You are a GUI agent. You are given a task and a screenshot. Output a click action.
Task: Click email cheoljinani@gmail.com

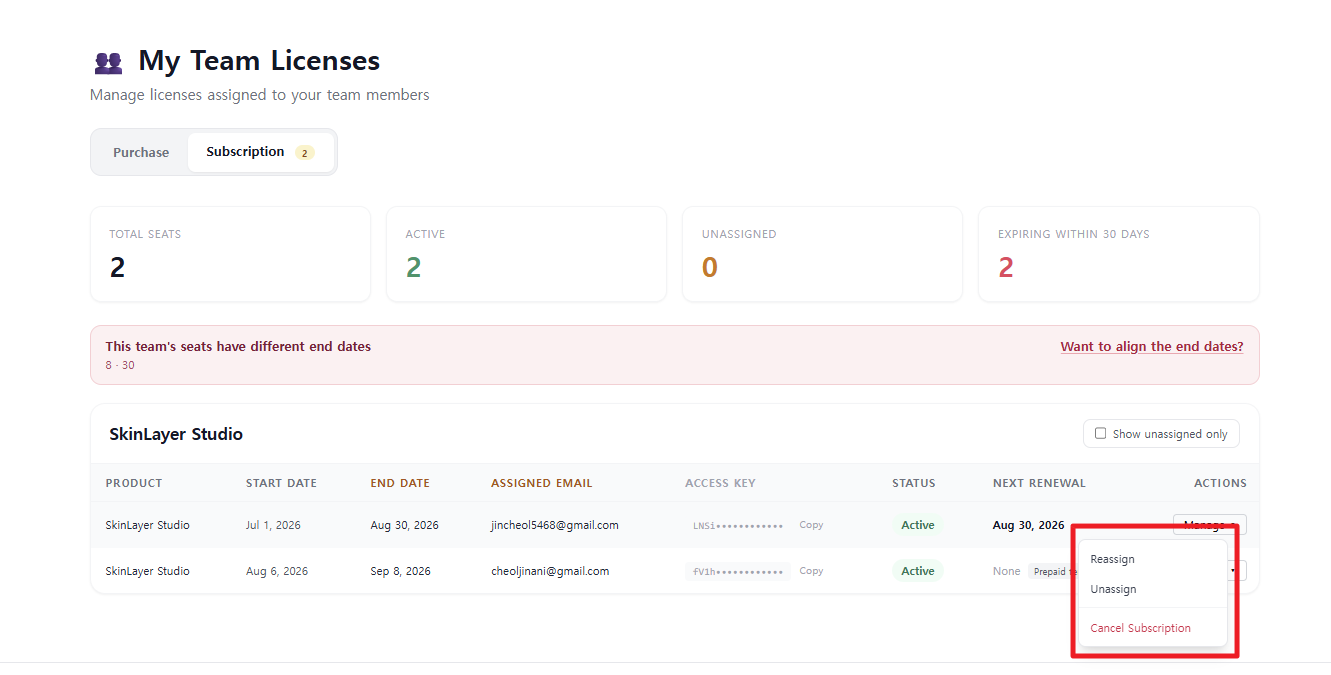tap(550, 571)
